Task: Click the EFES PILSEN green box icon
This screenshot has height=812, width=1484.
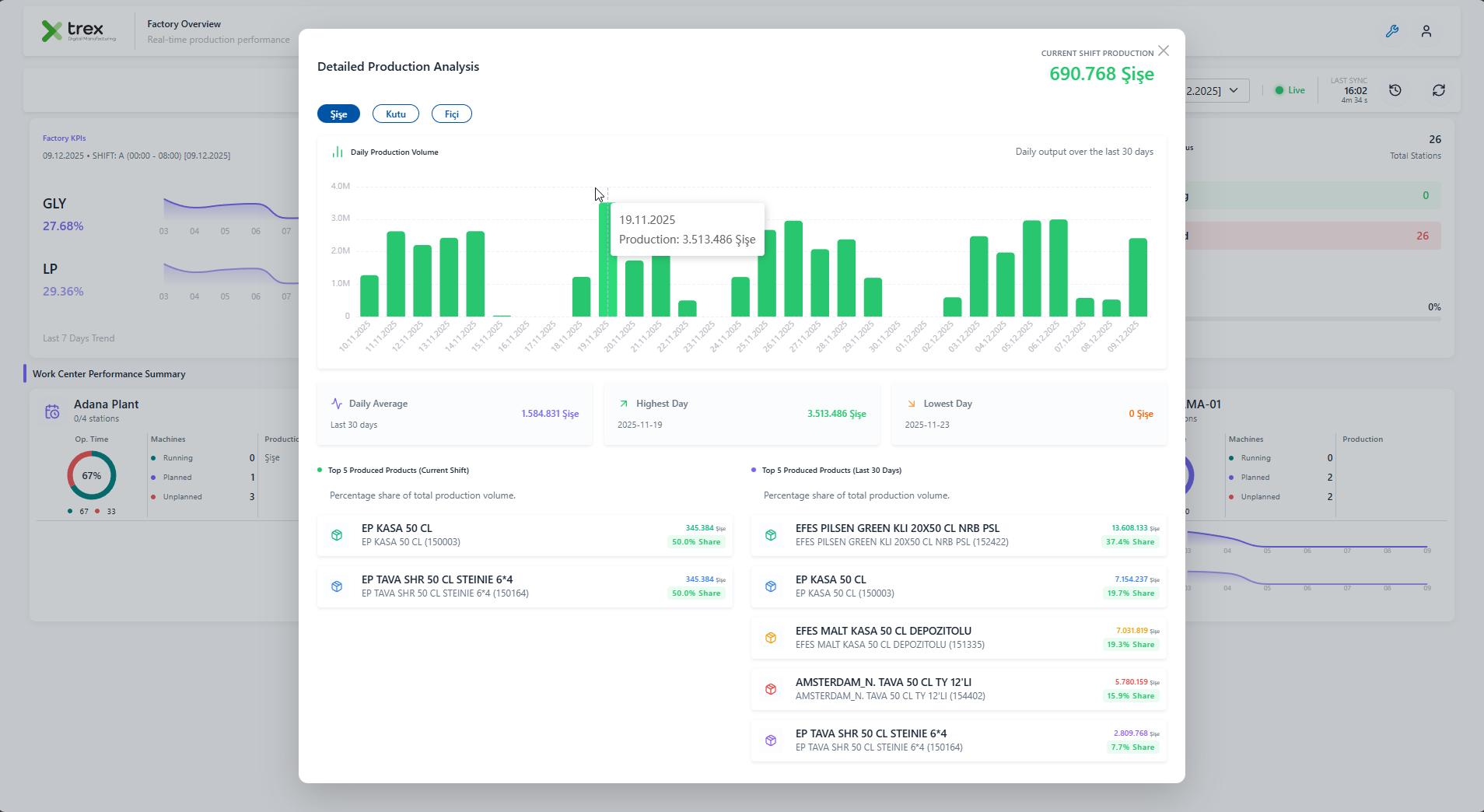Action: 771,535
